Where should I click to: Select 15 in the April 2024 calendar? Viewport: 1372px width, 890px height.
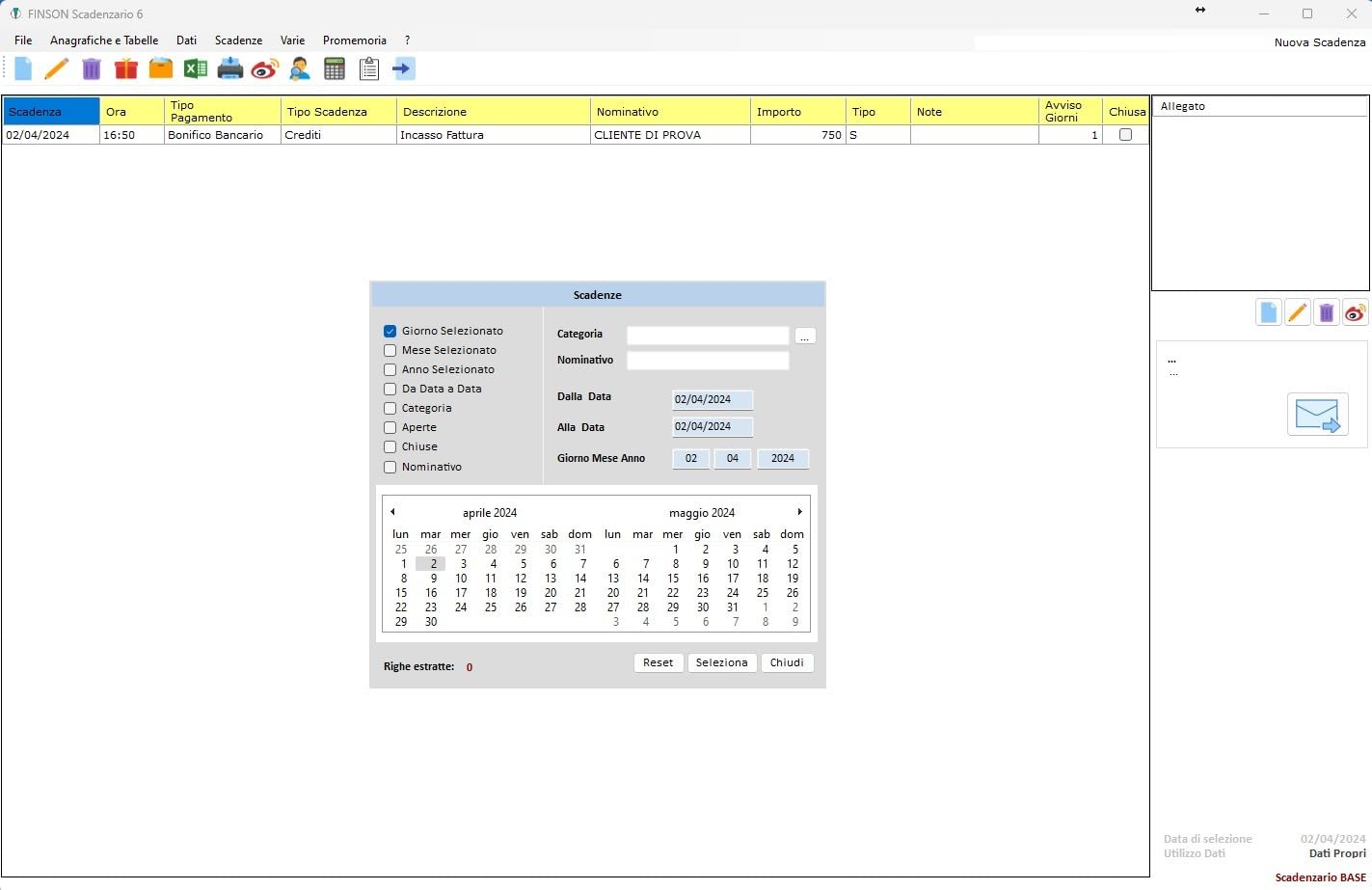click(x=401, y=593)
